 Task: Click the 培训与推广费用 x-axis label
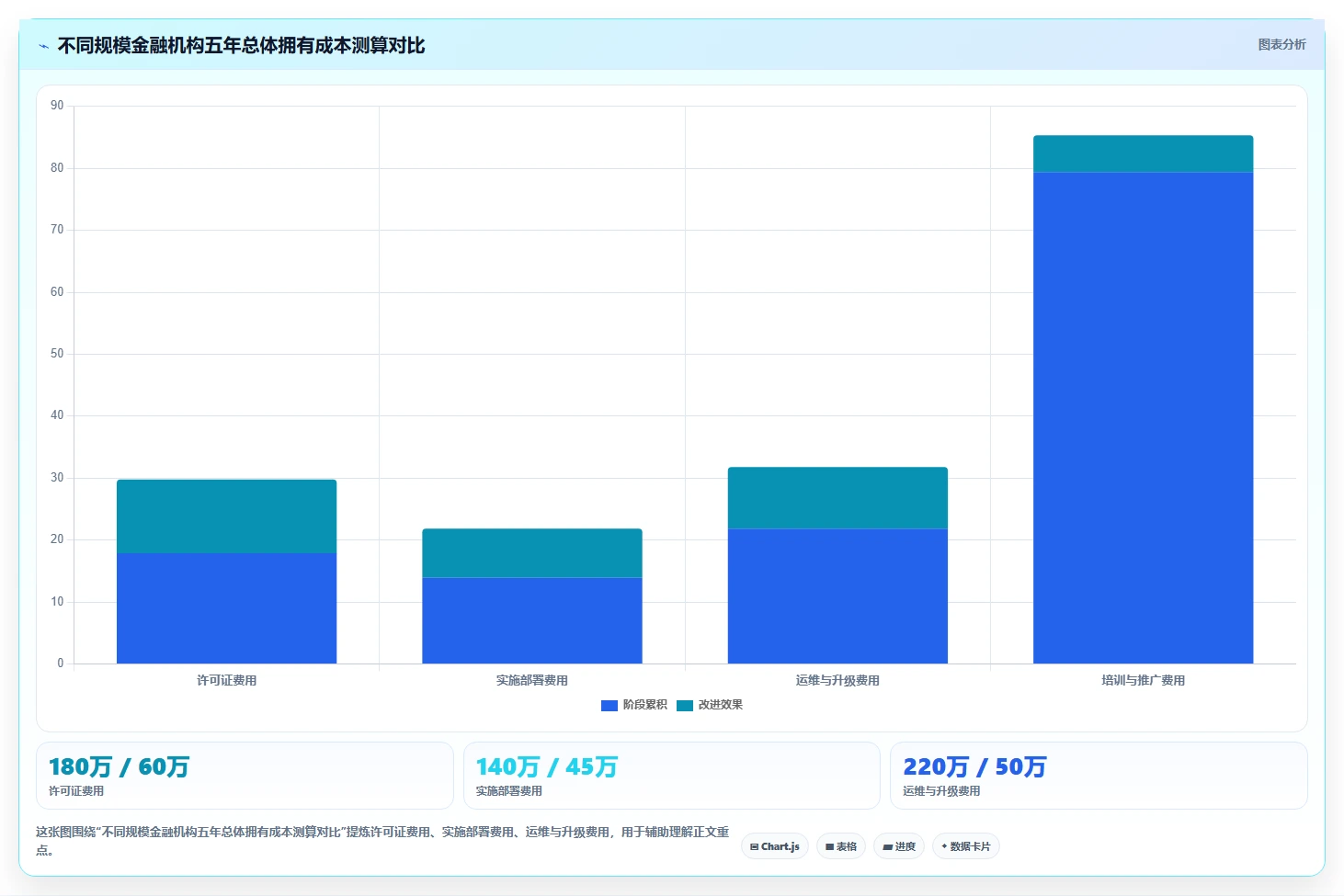tap(1144, 681)
